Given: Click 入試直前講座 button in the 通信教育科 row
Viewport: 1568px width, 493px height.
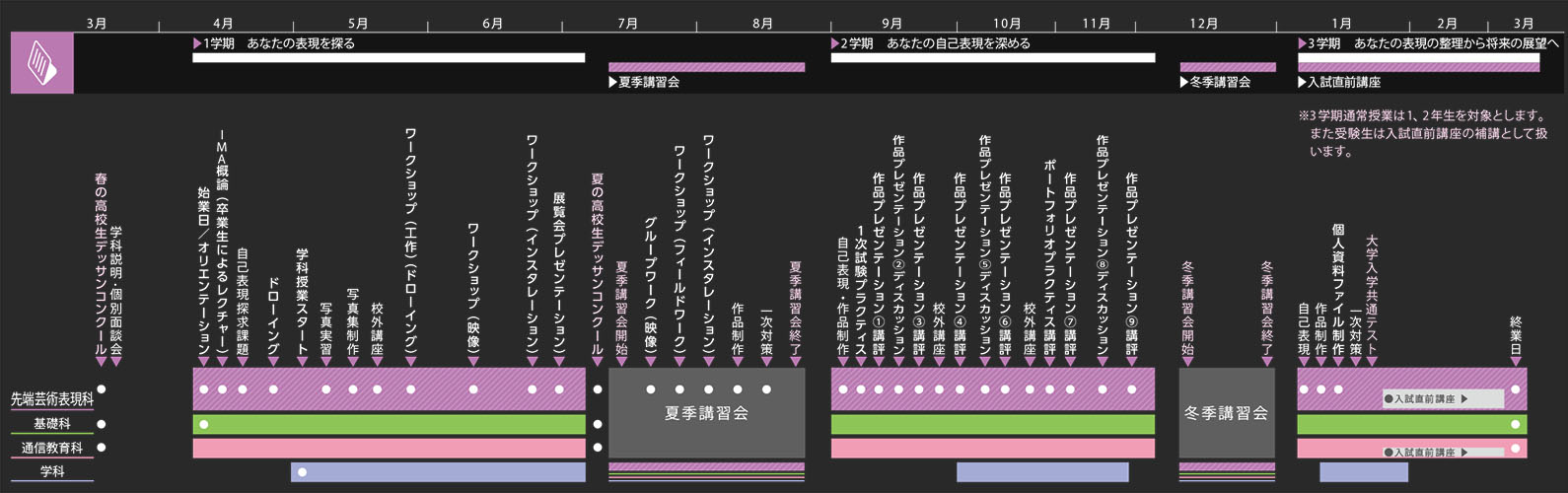Looking at the screenshot, I should (x=1444, y=453).
